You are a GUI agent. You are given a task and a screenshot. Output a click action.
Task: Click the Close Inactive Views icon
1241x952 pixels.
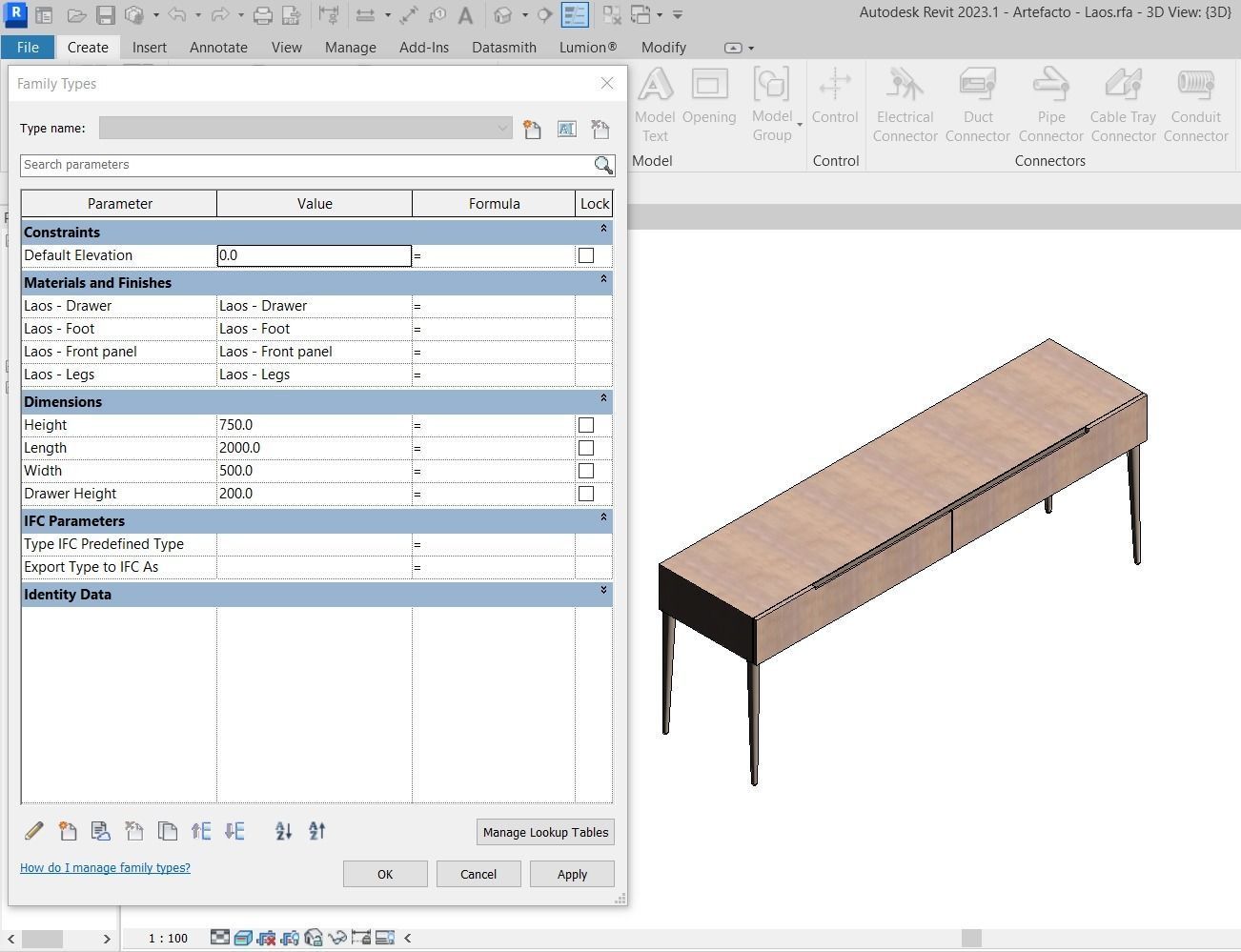(612, 15)
